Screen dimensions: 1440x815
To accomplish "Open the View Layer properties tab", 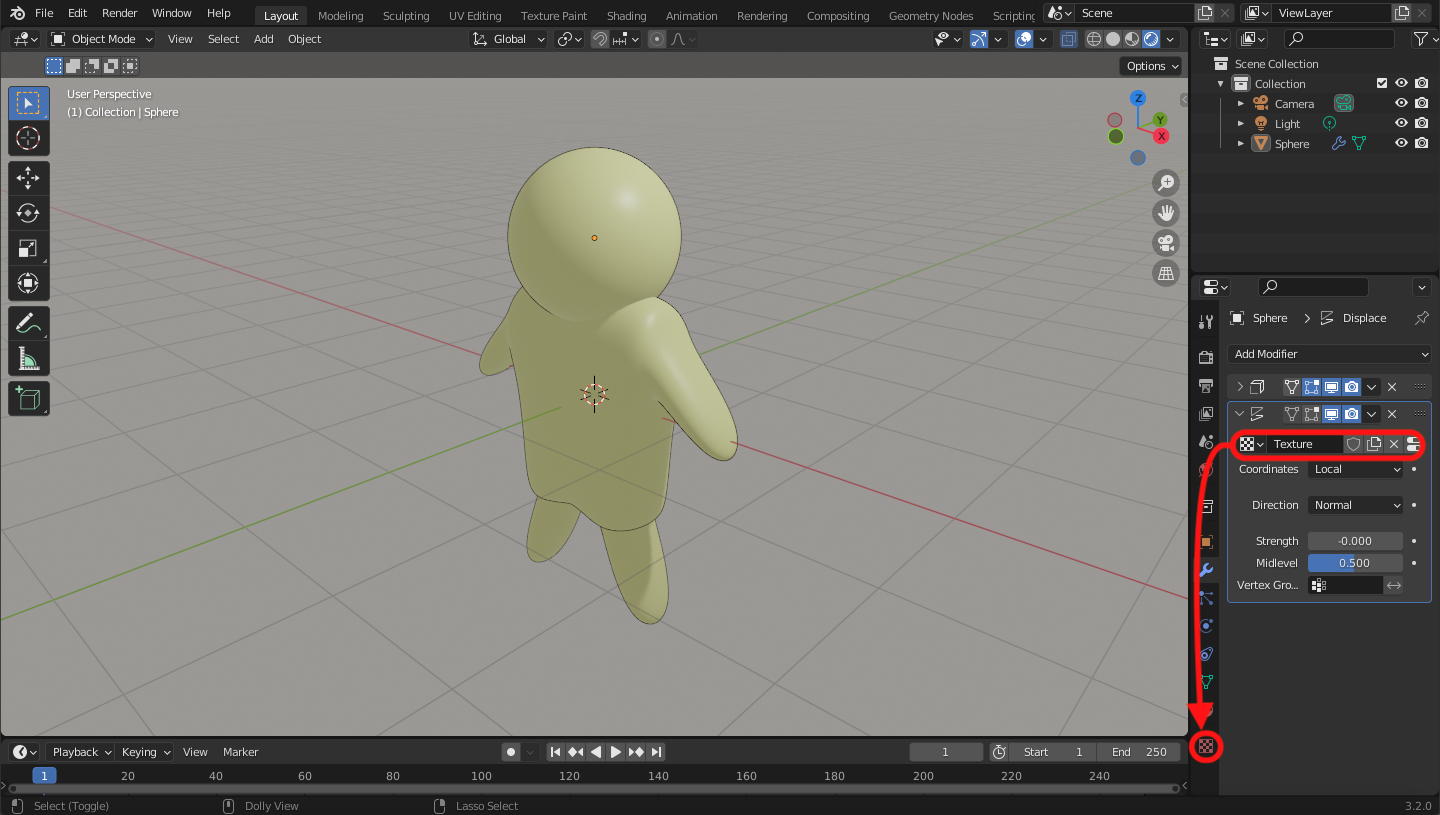I will coord(1207,413).
